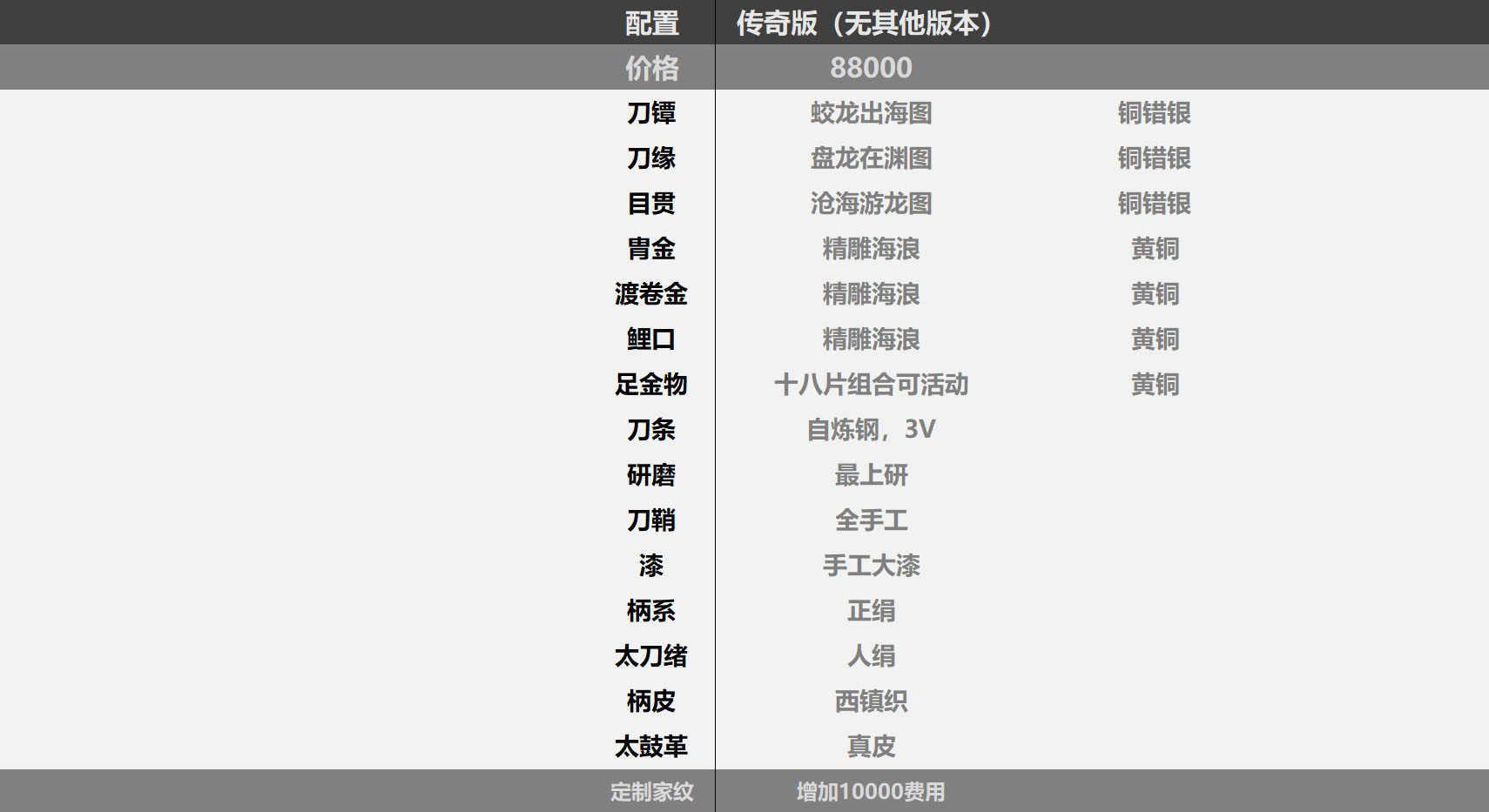
Task: Click 铜错银 in the 刀镡 row
Action: coord(1155,113)
